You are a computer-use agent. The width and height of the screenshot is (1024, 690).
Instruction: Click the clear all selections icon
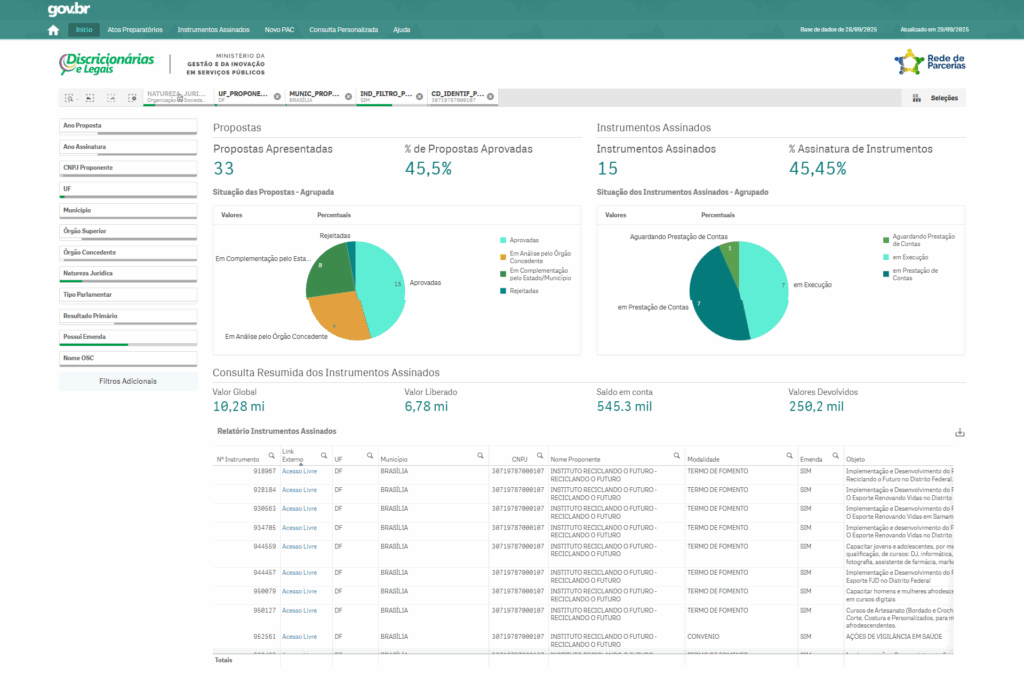coord(132,98)
